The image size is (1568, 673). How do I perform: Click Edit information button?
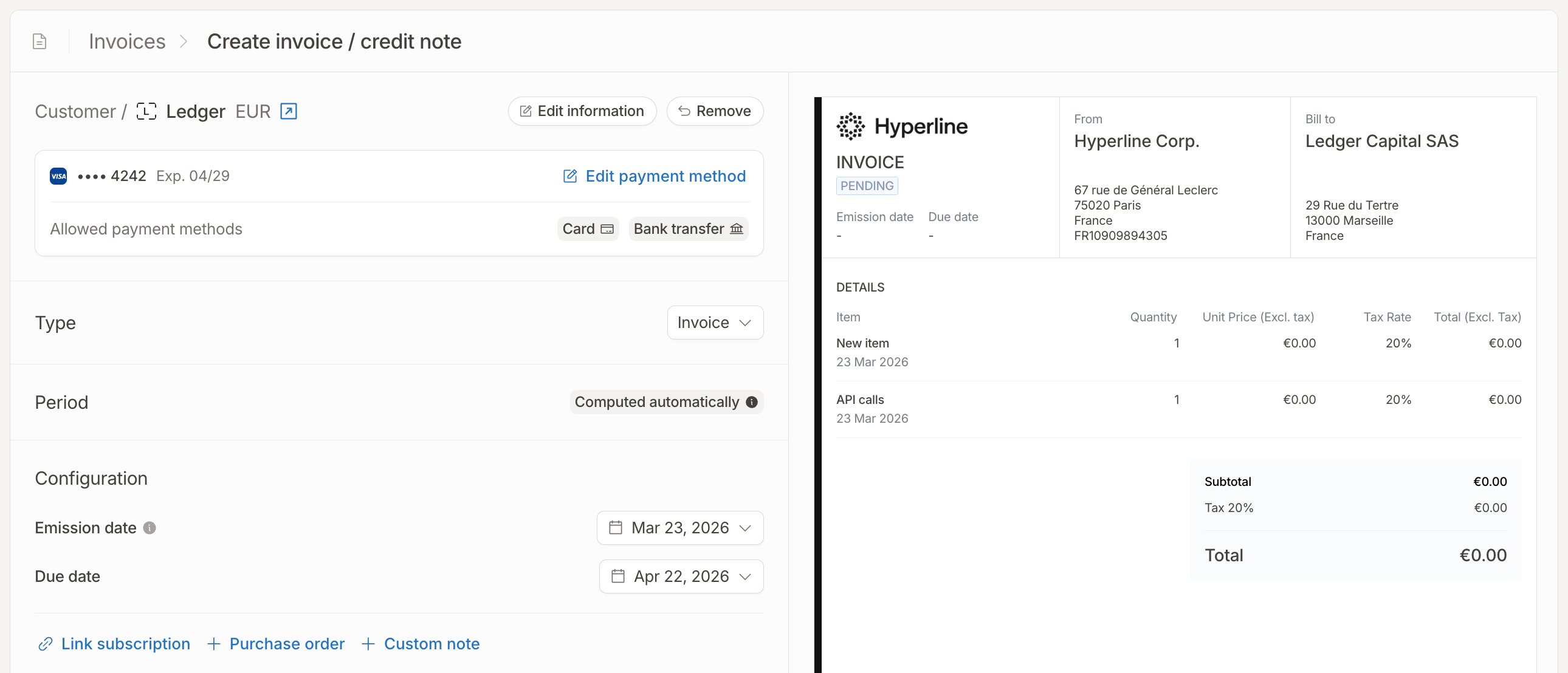pos(582,111)
